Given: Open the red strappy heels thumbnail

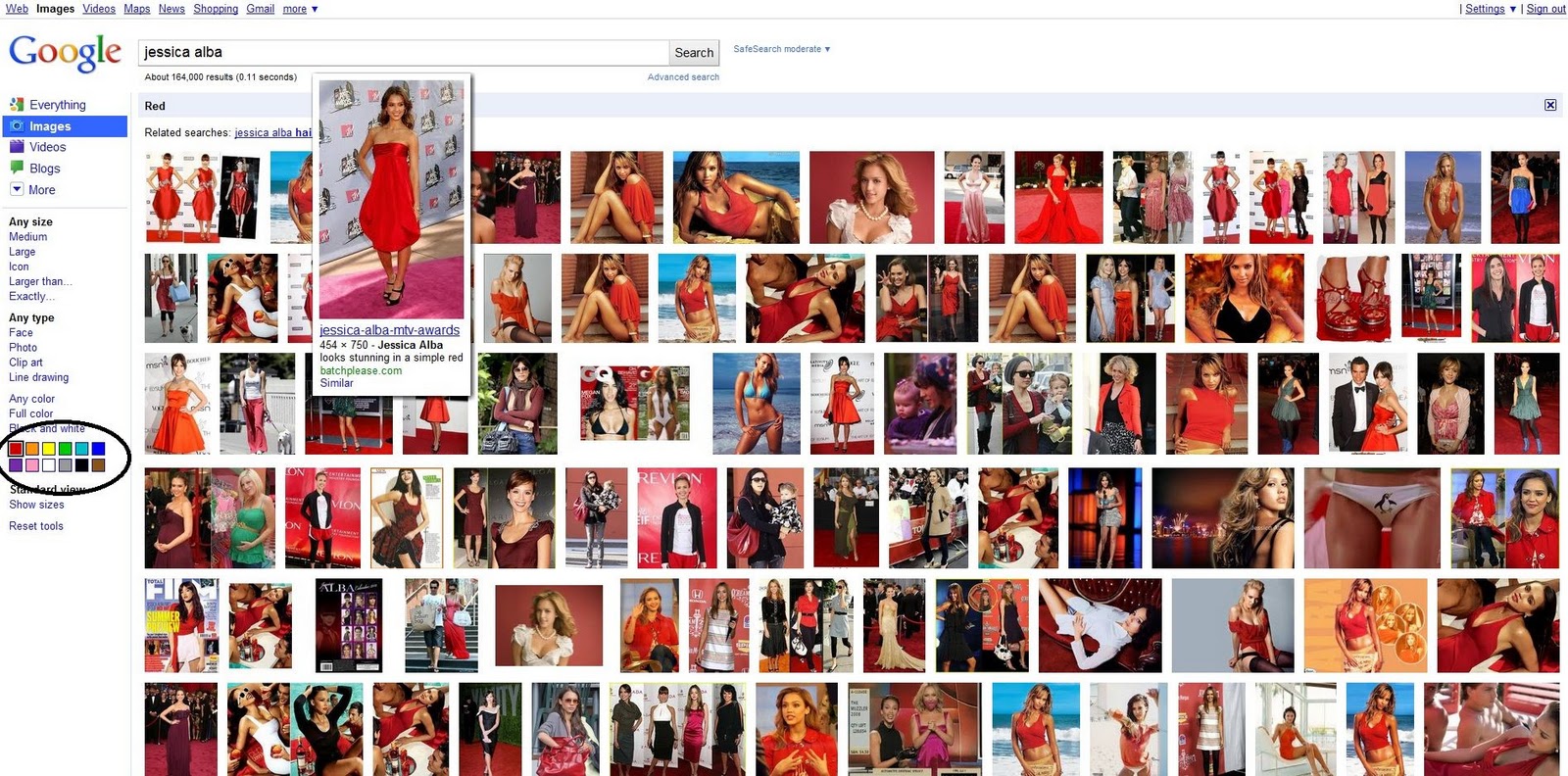Looking at the screenshot, I should [x=1352, y=298].
